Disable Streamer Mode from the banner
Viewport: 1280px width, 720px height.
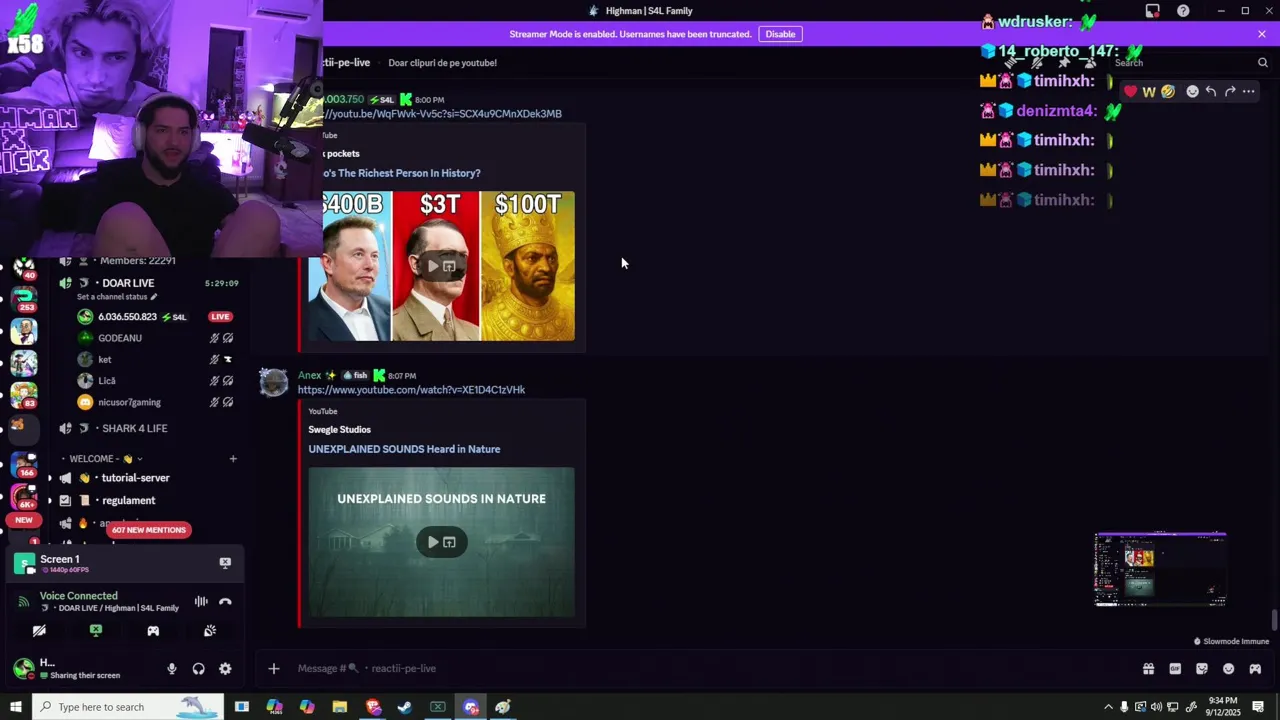(x=780, y=34)
